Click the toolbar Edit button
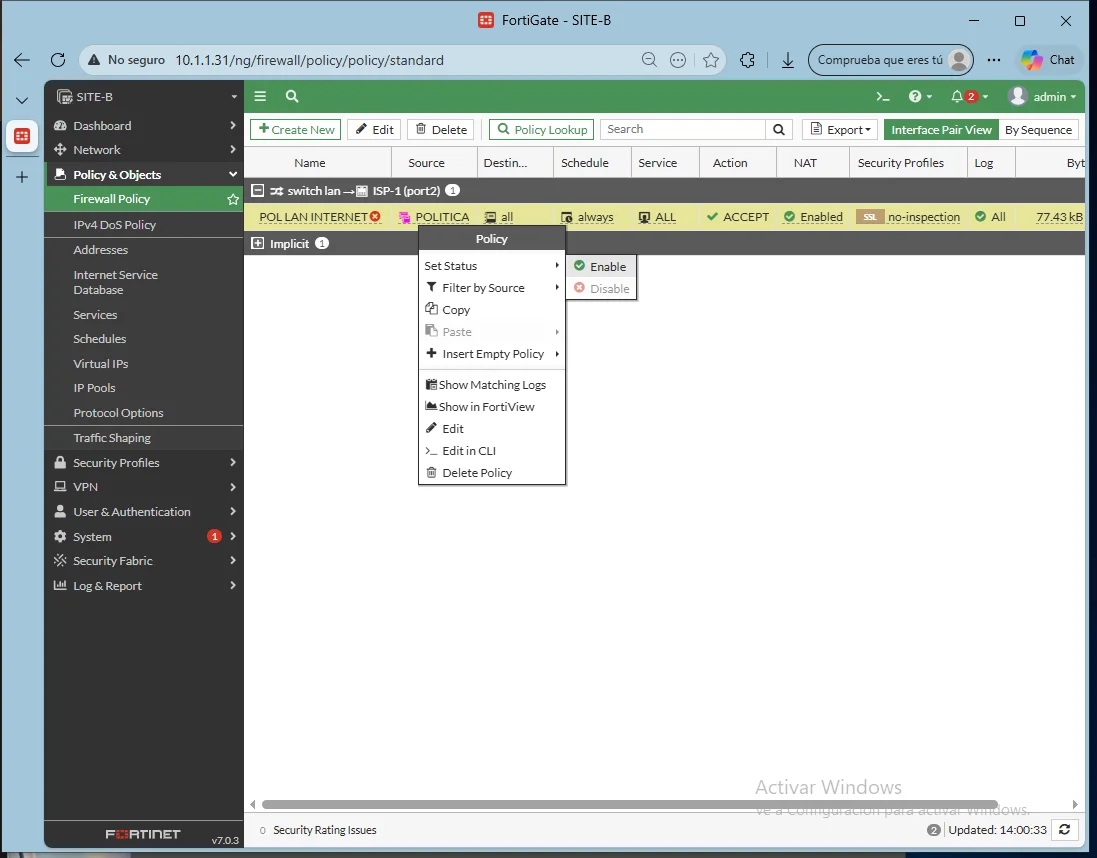 [374, 129]
